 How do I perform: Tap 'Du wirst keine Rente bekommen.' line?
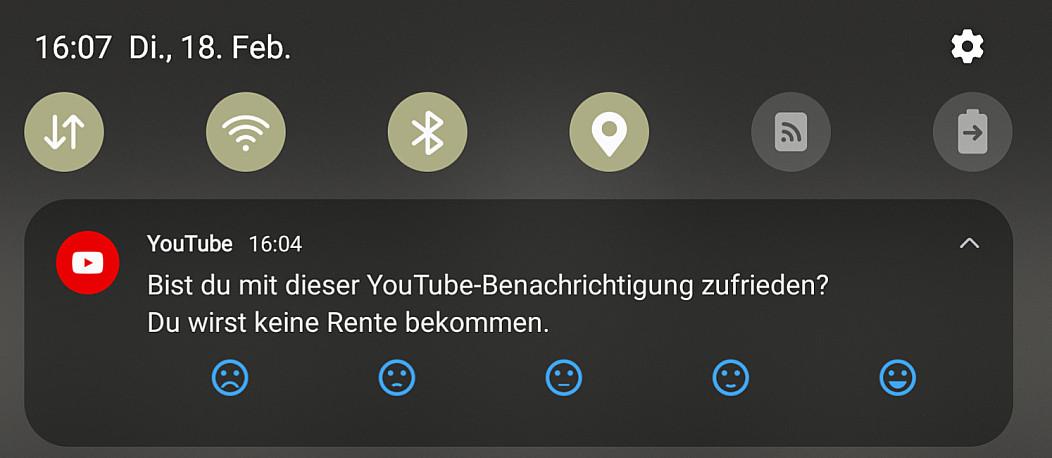348,324
